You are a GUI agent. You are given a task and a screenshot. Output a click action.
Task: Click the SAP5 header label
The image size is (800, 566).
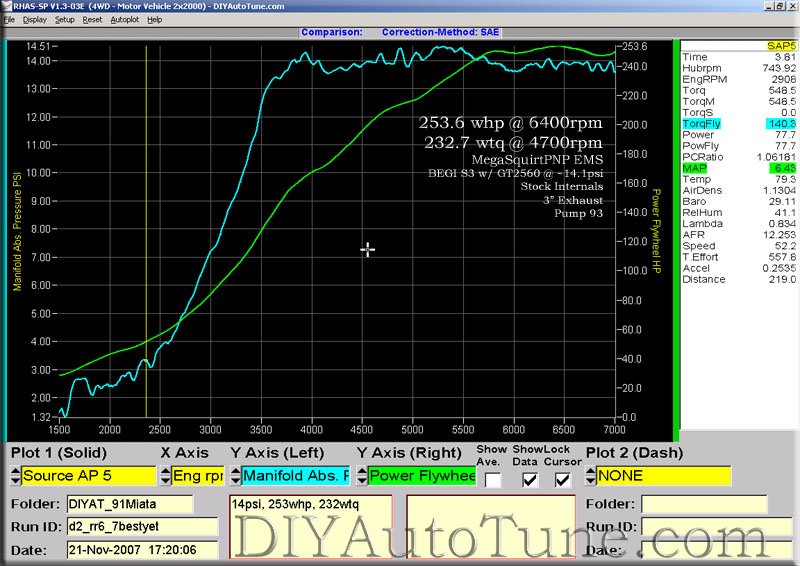click(x=781, y=46)
